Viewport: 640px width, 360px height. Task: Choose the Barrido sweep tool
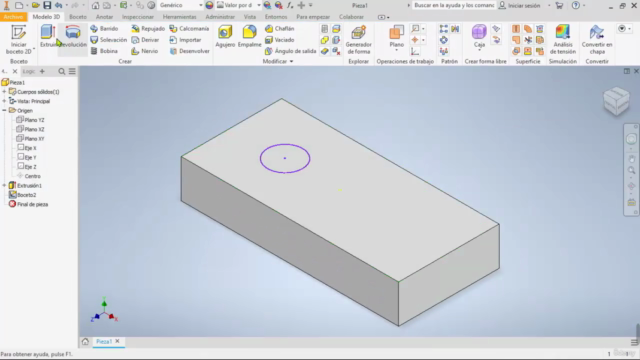pos(104,29)
